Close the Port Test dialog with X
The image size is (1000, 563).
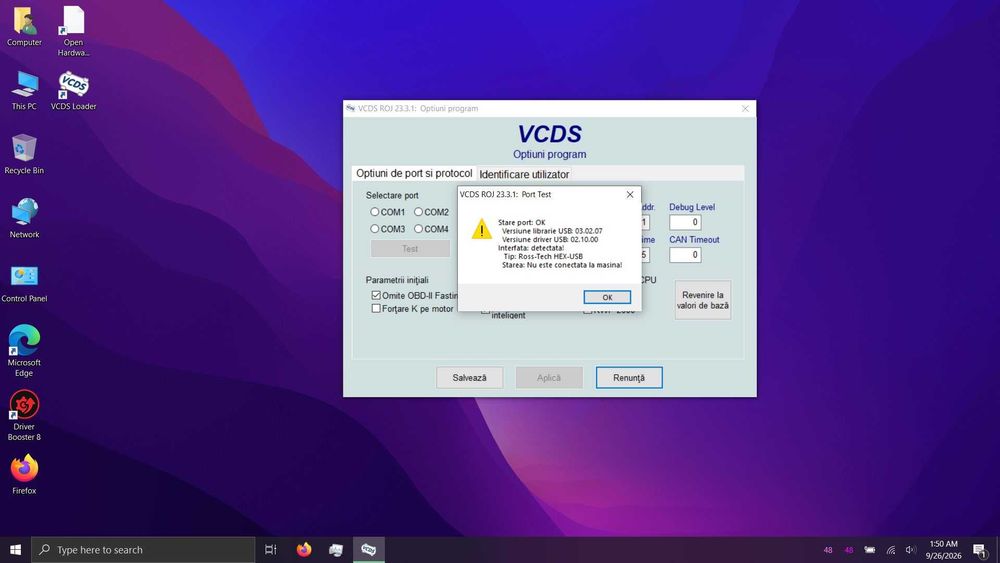tap(629, 194)
